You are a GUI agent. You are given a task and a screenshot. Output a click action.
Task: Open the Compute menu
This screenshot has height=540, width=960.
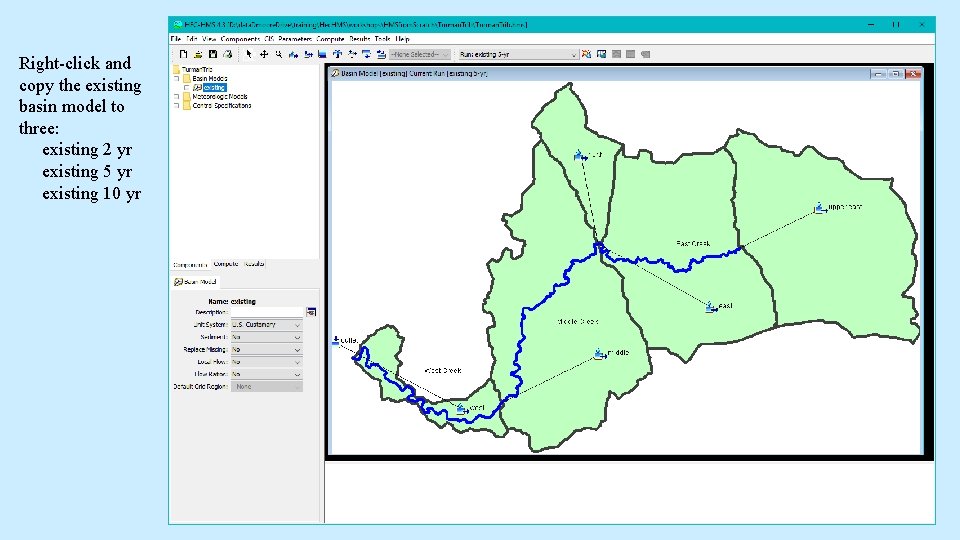[331, 39]
